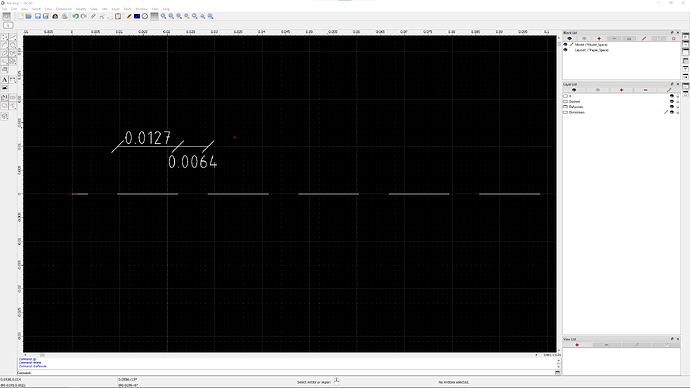Open the Modify menu
690x388 pixels.
click(x=81, y=9)
